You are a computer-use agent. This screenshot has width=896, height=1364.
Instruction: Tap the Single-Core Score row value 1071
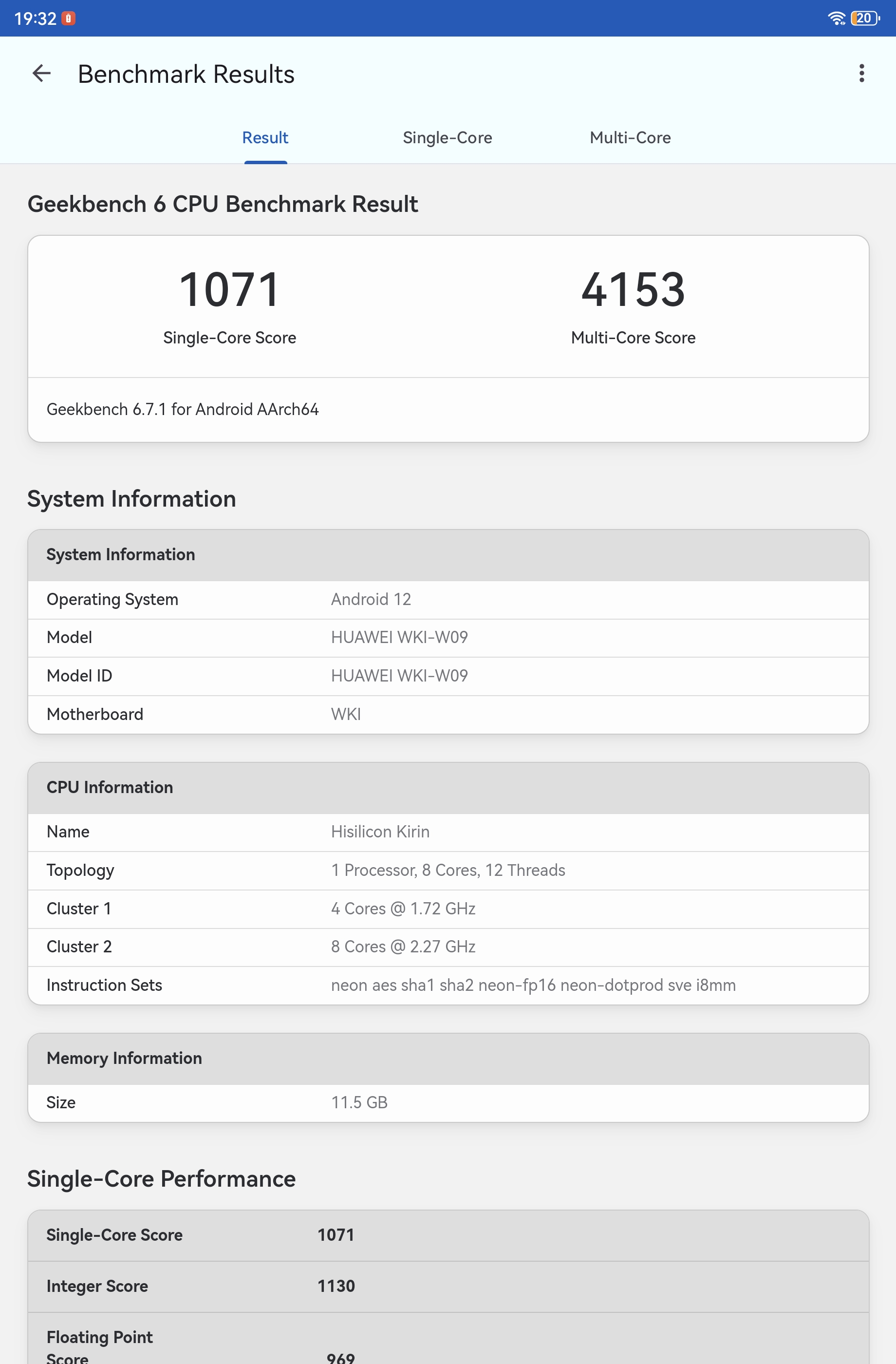336,1235
